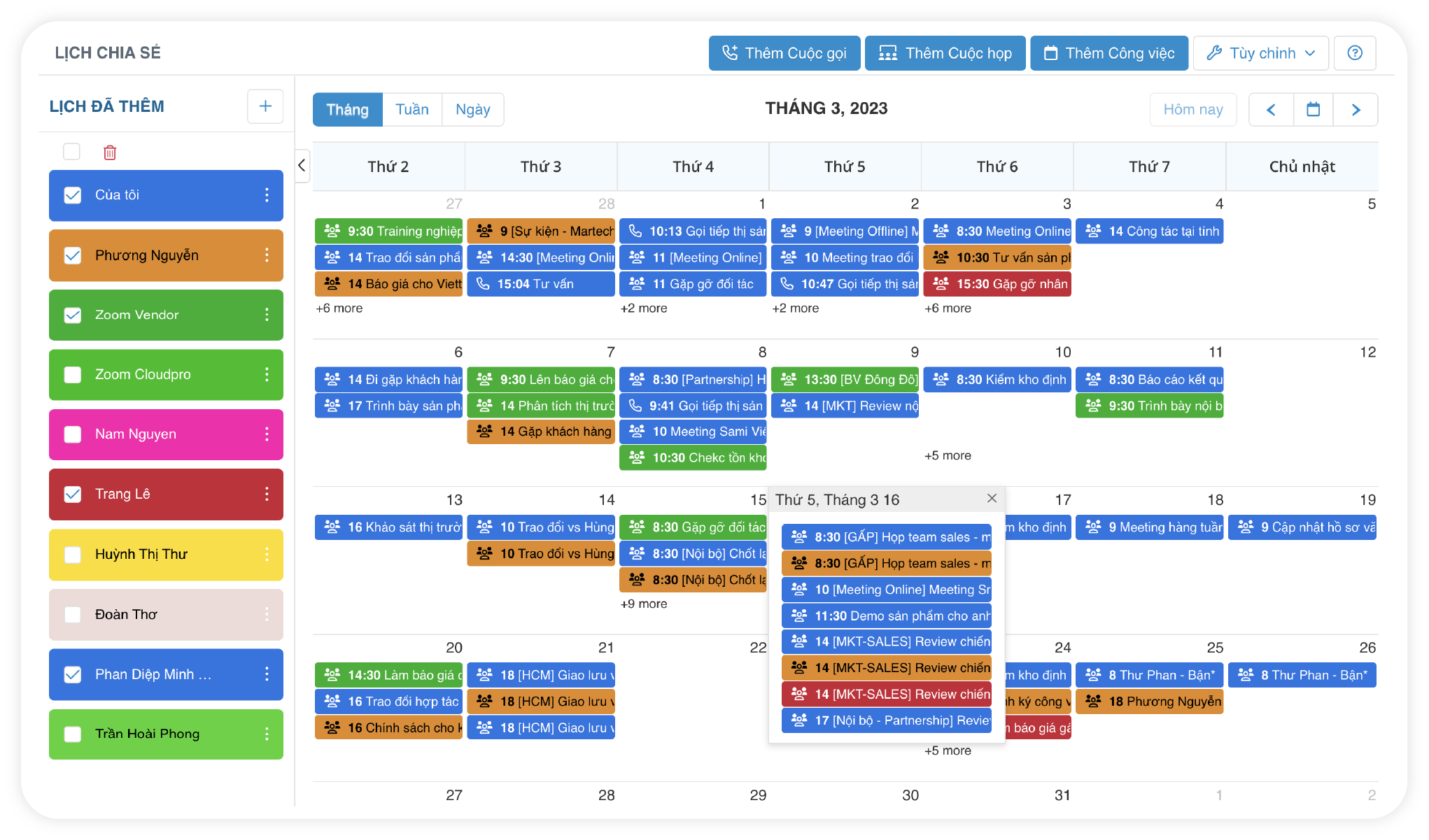Viewport: 1429px width, 840px height.
Task: Click Thêm Cuộc gọi button
Action: 784,53
